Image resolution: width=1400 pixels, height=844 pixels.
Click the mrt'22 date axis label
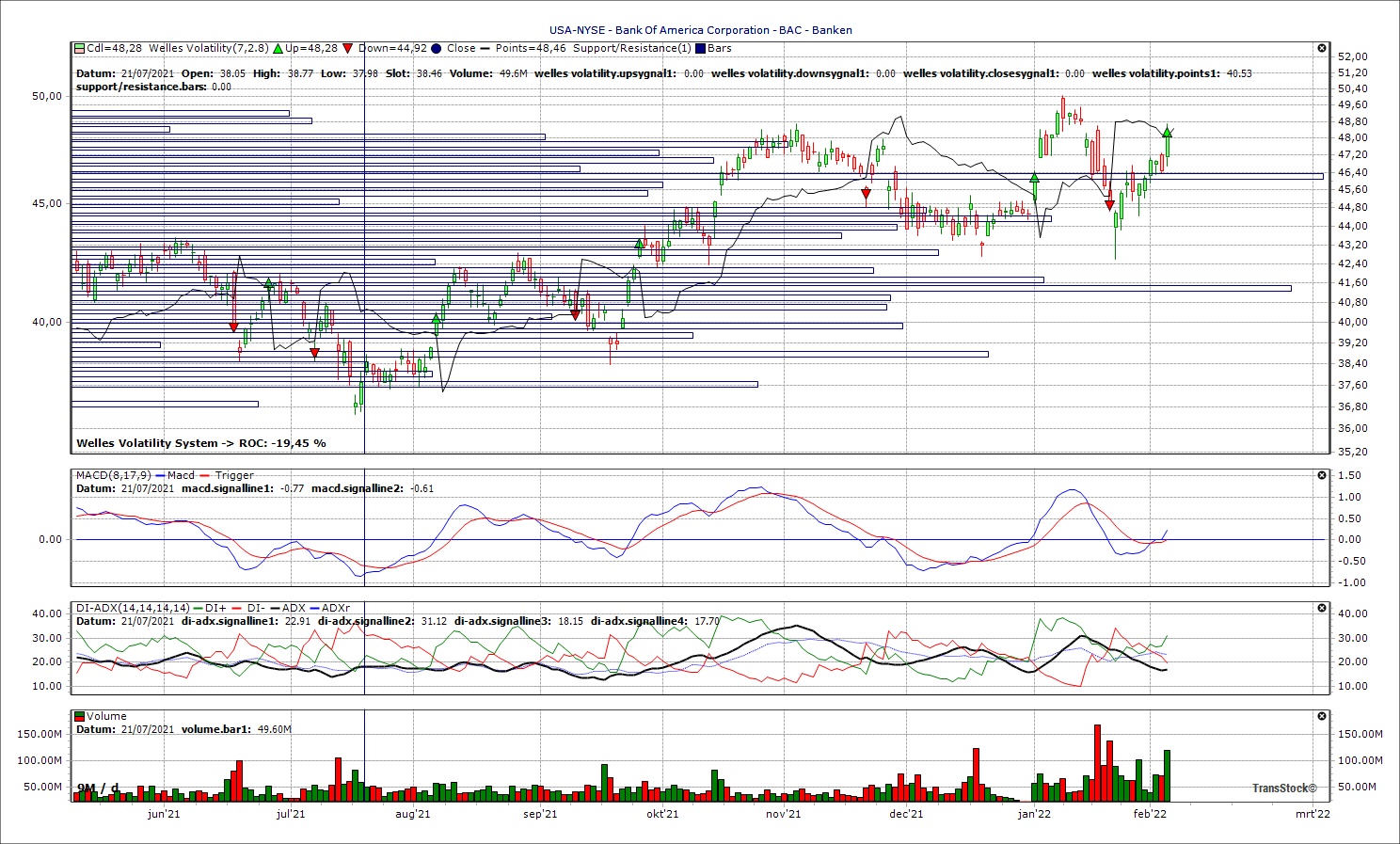(x=1312, y=814)
